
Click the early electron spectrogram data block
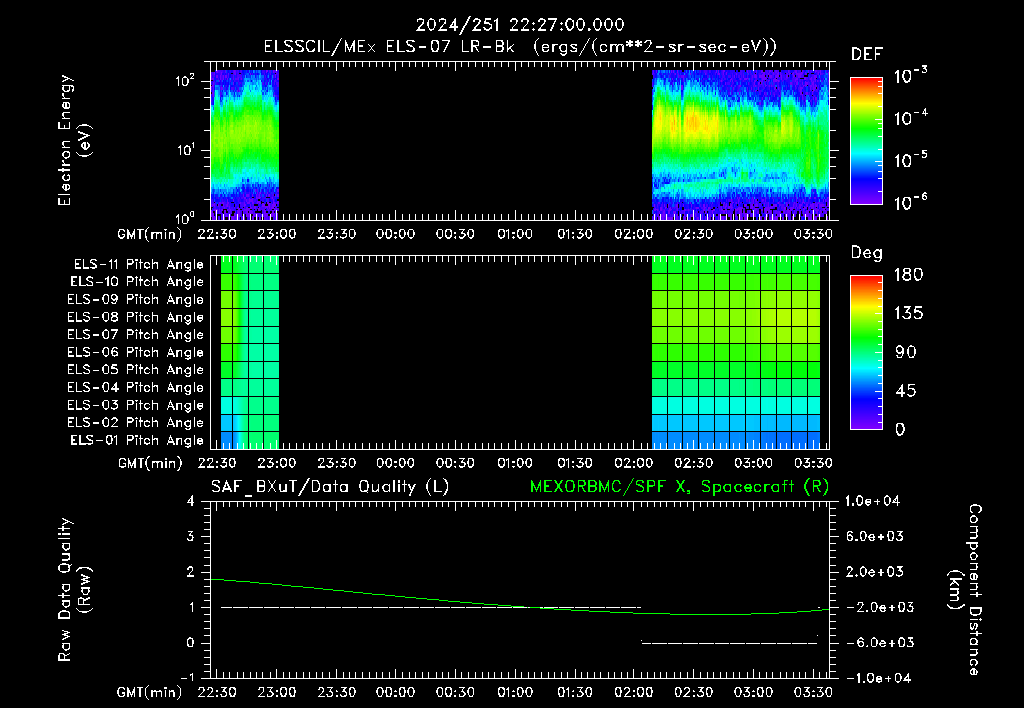coord(245,144)
